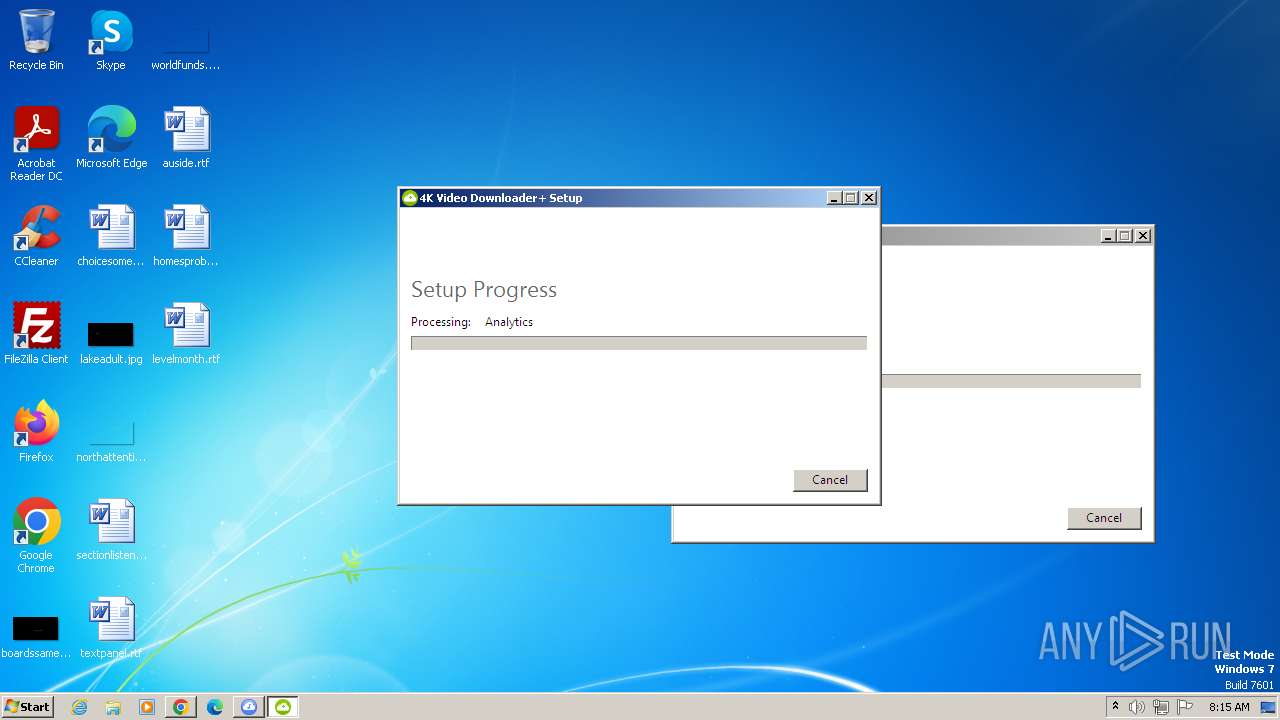The width and height of the screenshot is (1280, 720).
Task: Click the 8:15 AM taskbar clock
Action: pyautogui.click(x=1229, y=707)
